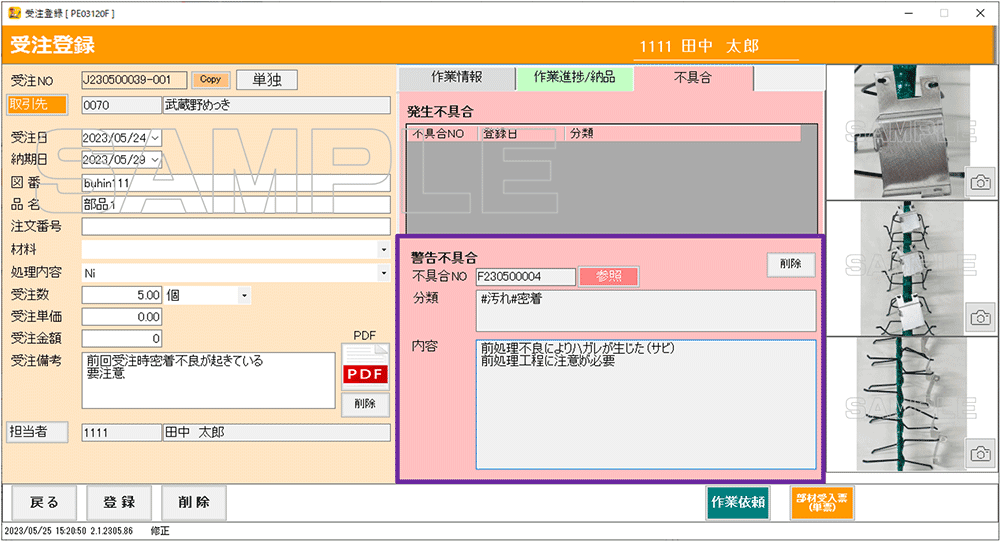Click the 田中 太郎 name field beside 担当者
This screenshot has width=1000, height=541.
pos(277,433)
